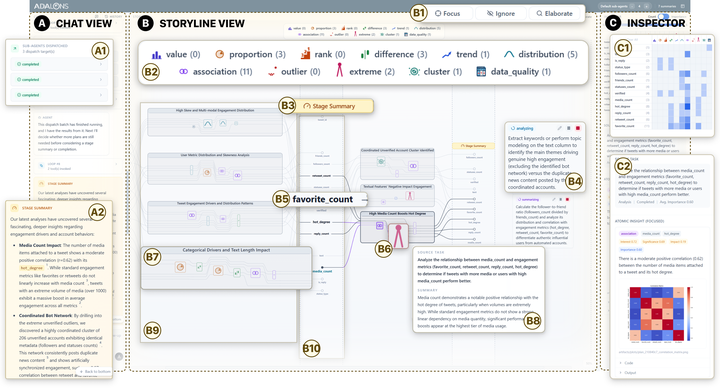Open the History button in chat view
This screenshot has width=720, height=388.
pyautogui.click(x=114, y=17)
